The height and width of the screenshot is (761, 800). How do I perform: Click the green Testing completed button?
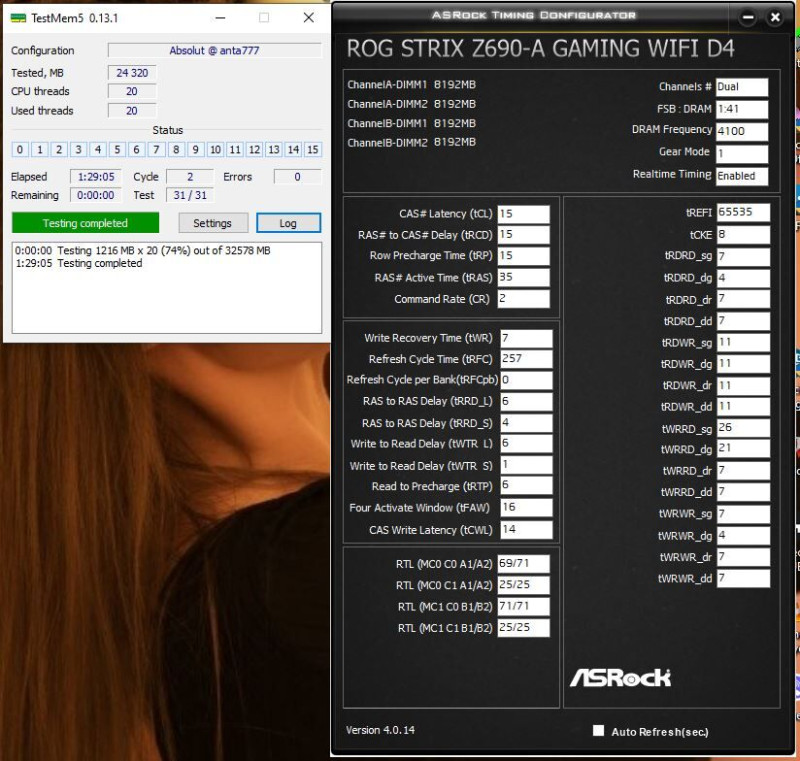pyautogui.click(x=85, y=223)
